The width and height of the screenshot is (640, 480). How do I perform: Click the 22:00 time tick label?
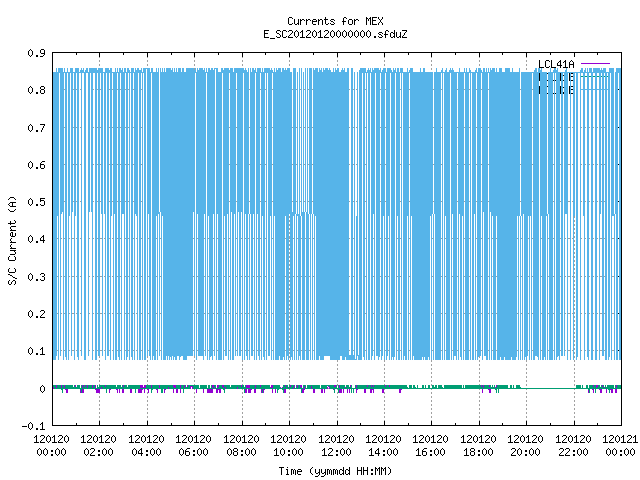[x=573, y=452]
